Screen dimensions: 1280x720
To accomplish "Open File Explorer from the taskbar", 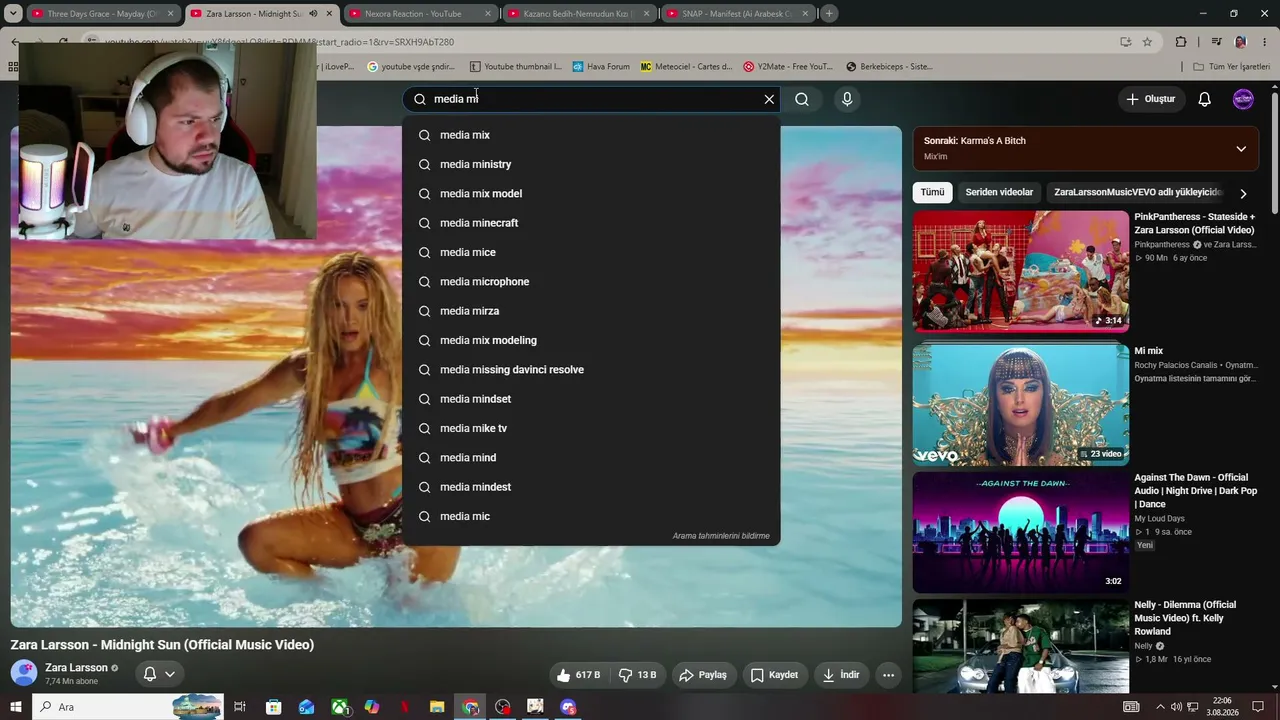I will coord(437,707).
